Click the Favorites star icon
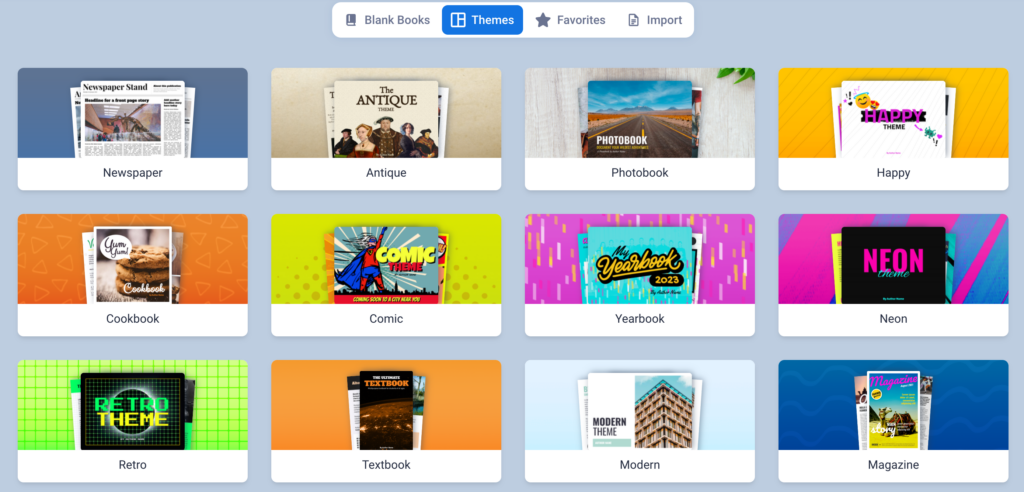 click(x=543, y=20)
